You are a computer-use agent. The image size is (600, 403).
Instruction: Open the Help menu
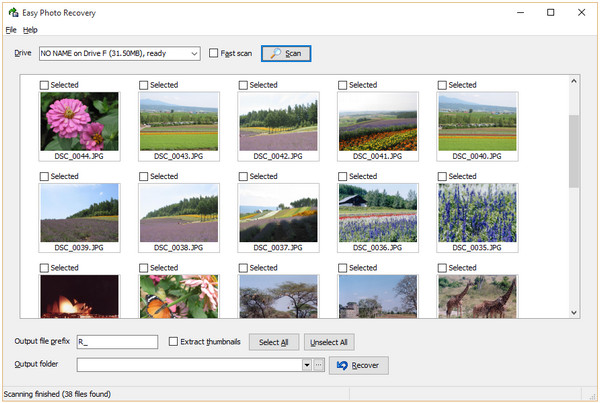(x=30, y=30)
